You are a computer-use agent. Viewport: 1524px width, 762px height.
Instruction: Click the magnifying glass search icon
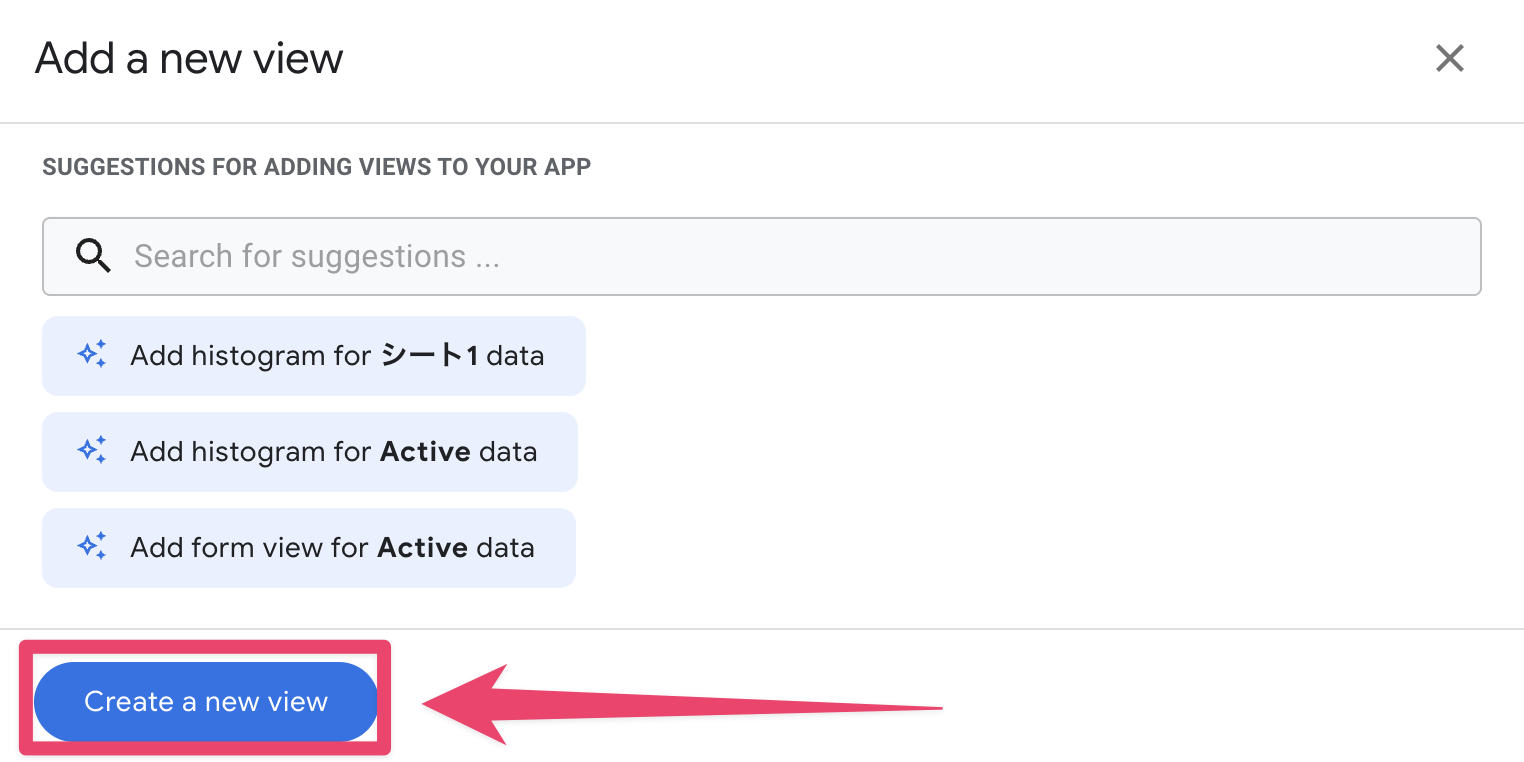tap(93, 256)
